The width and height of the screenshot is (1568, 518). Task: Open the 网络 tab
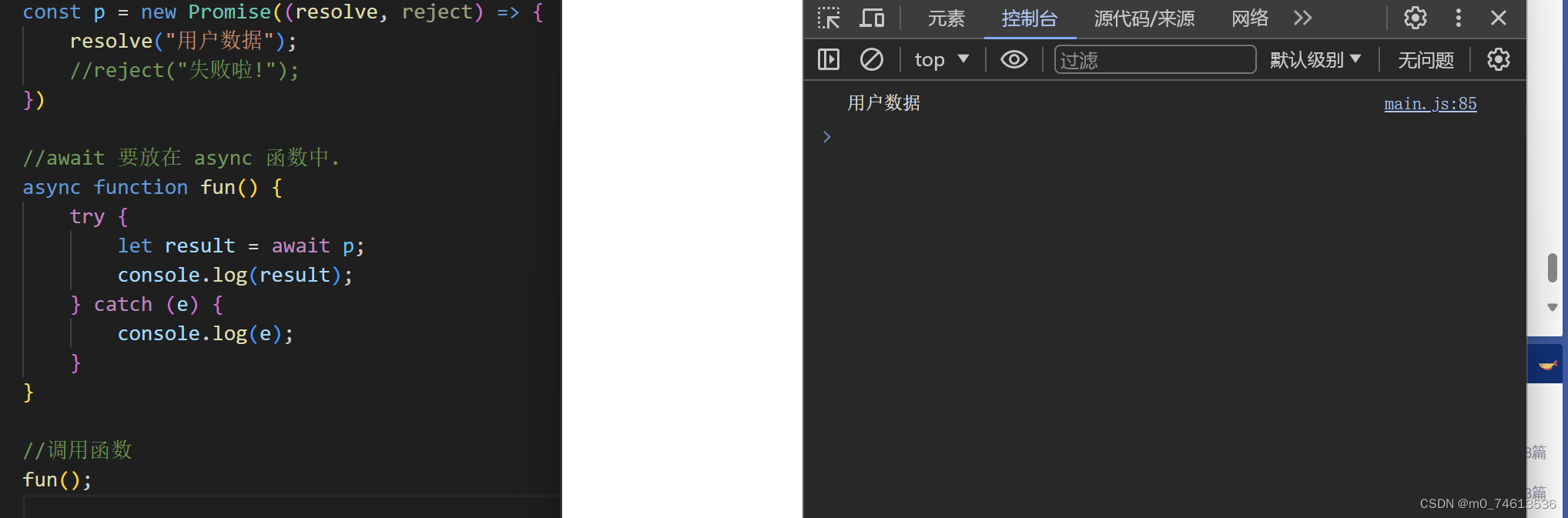pyautogui.click(x=1249, y=18)
